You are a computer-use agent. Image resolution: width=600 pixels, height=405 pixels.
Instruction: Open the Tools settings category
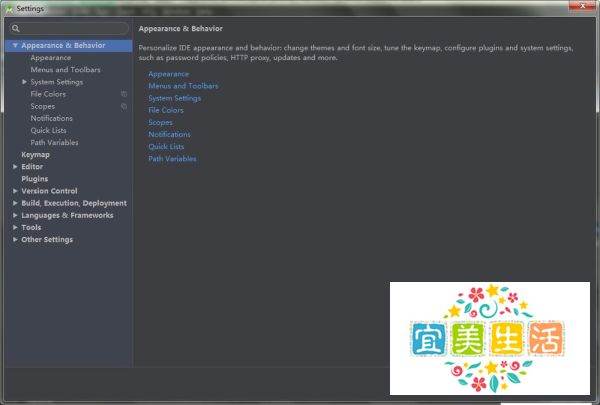pos(31,227)
